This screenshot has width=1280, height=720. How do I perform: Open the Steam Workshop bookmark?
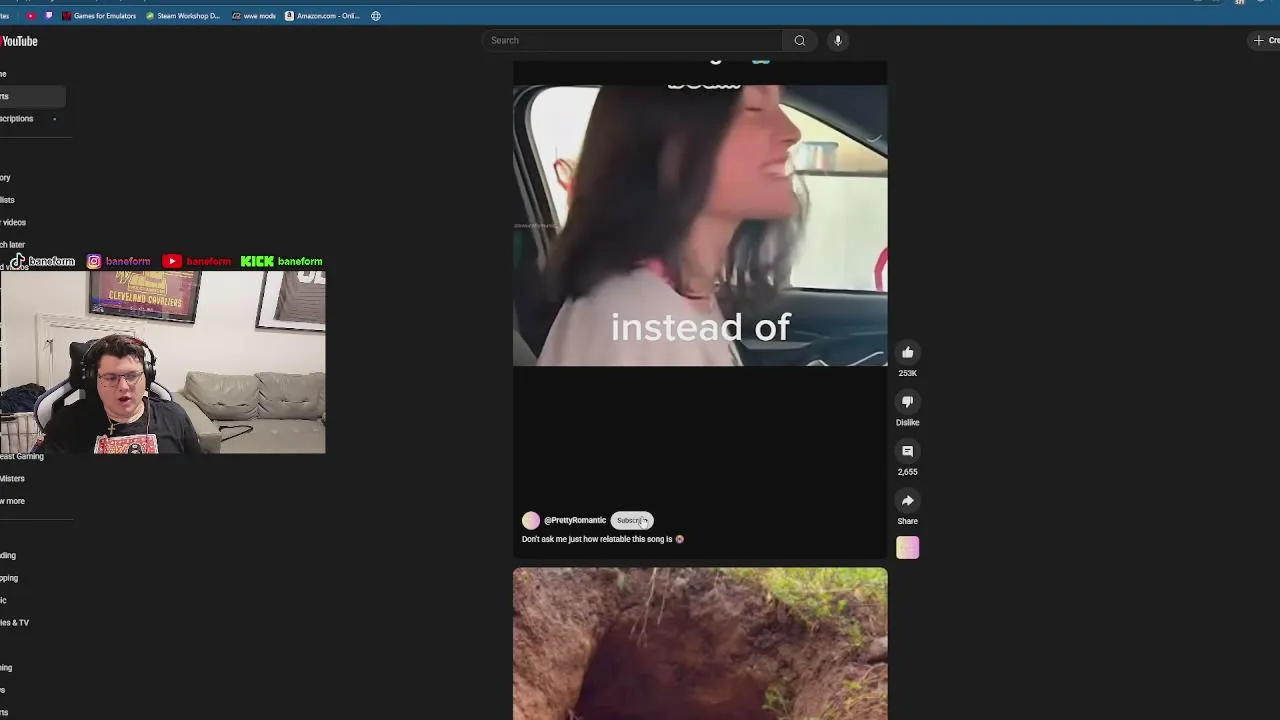183,16
